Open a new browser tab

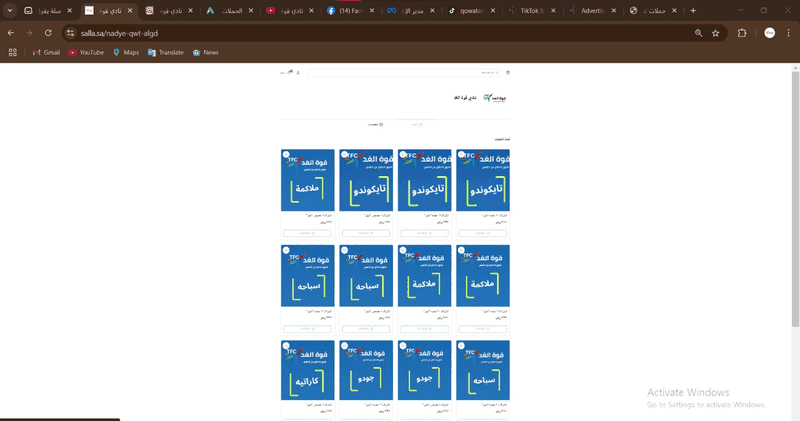pyautogui.click(x=693, y=10)
